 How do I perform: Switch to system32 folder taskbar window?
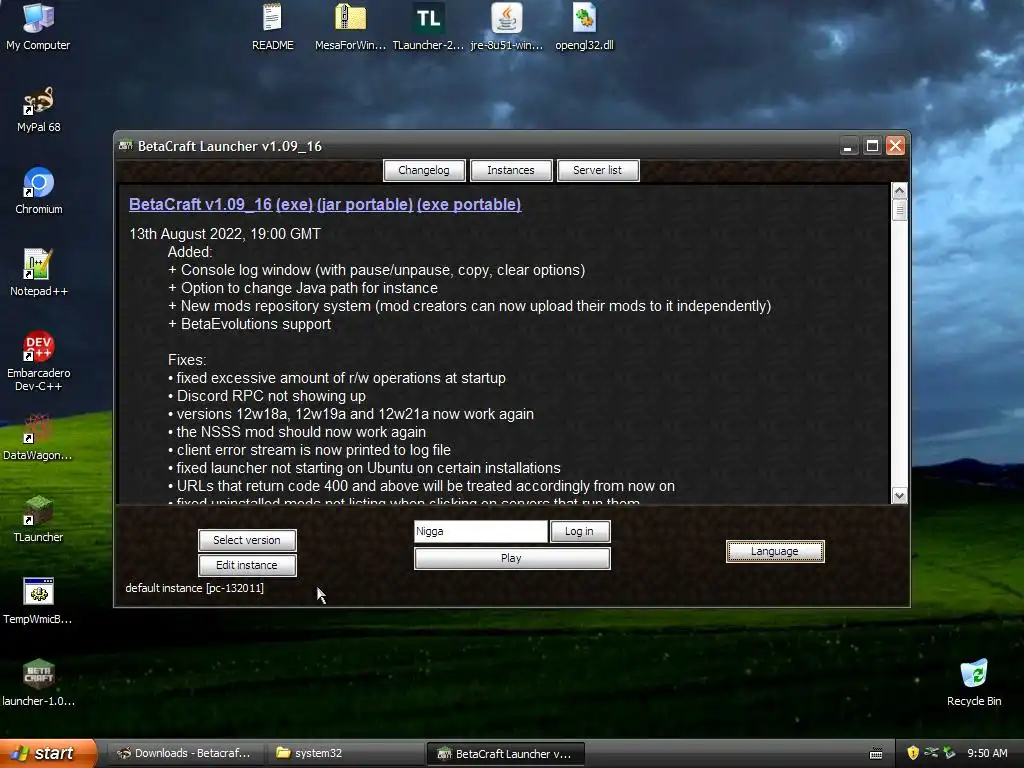pos(346,753)
